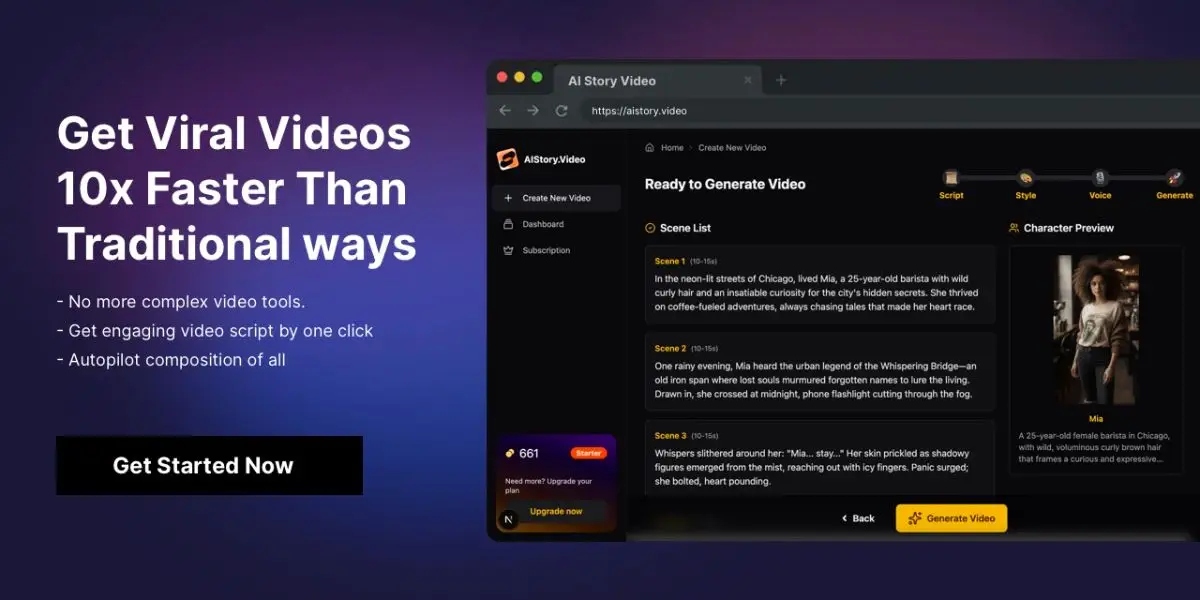
Task: Click the Script step scroll icon
Action: pos(951,177)
